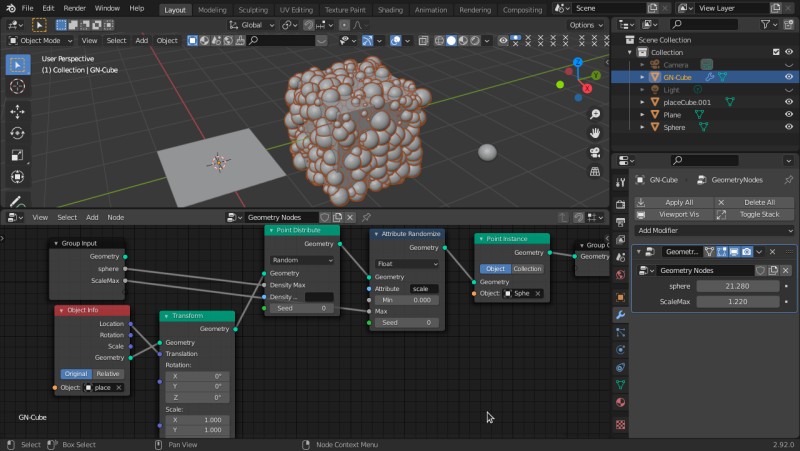Open Object properties orange square tab
This screenshot has width=800, height=451.
pos(620,297)
